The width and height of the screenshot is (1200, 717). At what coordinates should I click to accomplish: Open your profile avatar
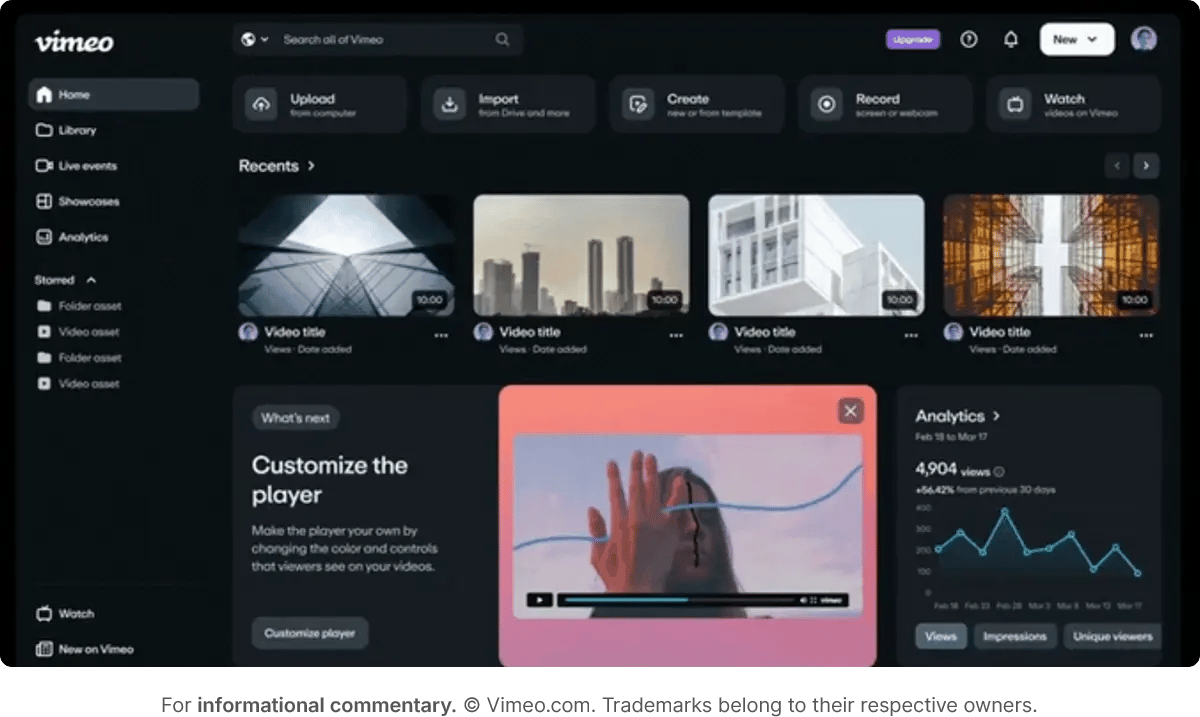[x=1143, y=39]
